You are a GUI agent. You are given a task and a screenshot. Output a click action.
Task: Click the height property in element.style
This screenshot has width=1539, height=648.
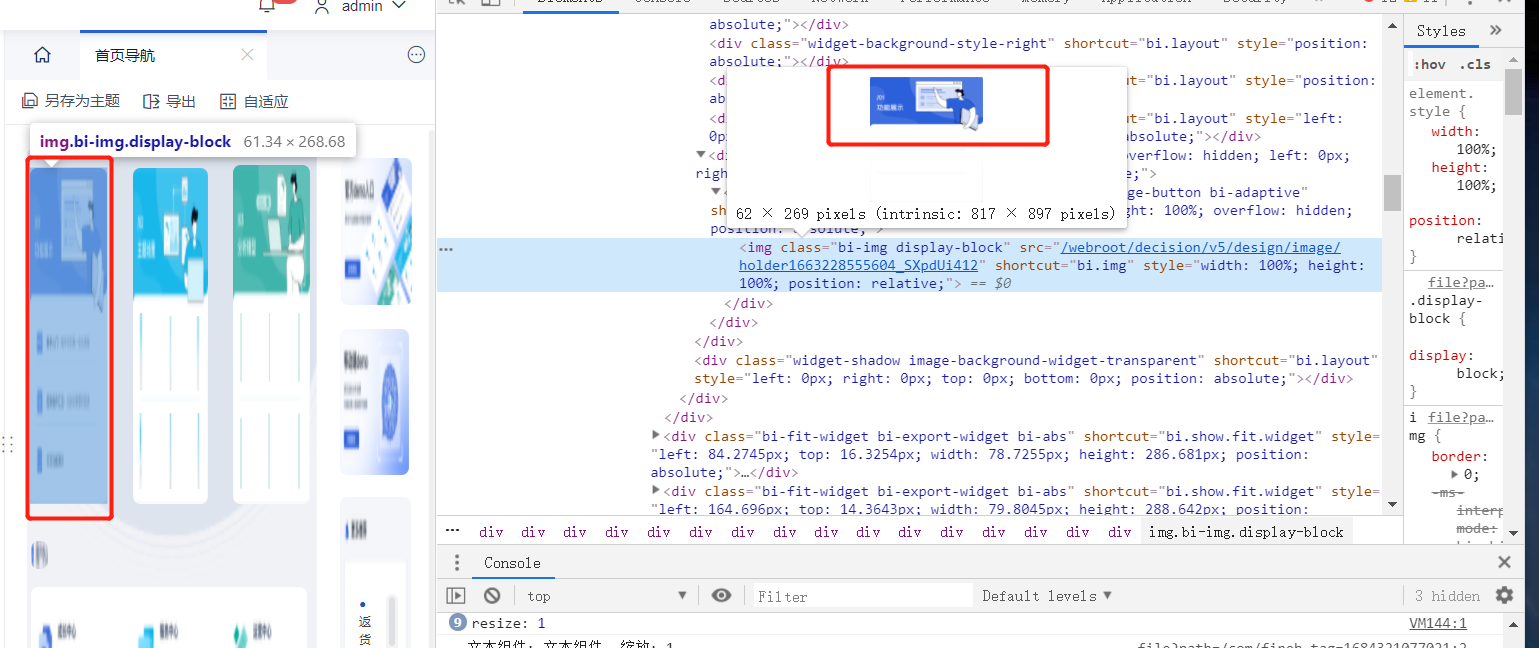pos(1456,167)
